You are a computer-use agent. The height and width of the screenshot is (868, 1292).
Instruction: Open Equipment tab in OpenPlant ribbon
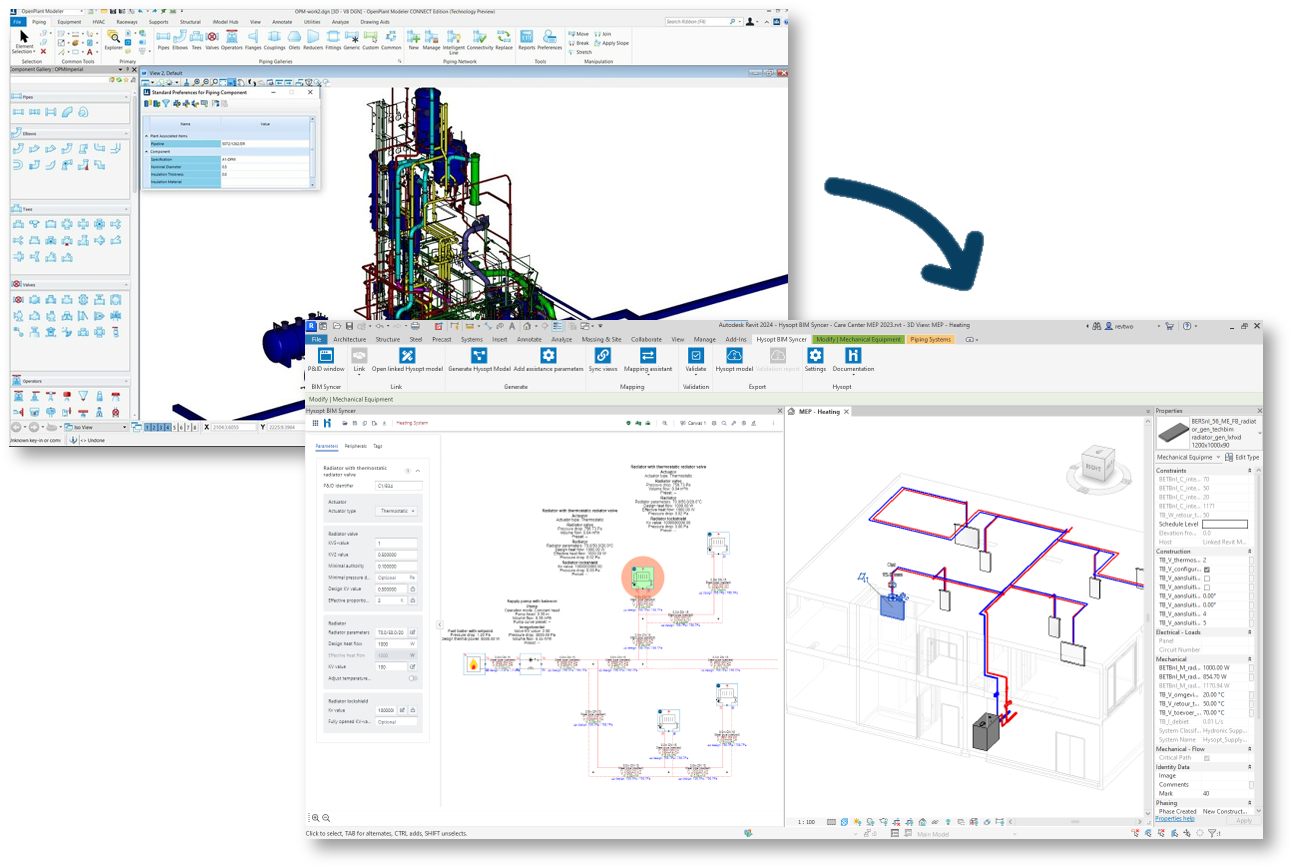[x=69, y=21]
